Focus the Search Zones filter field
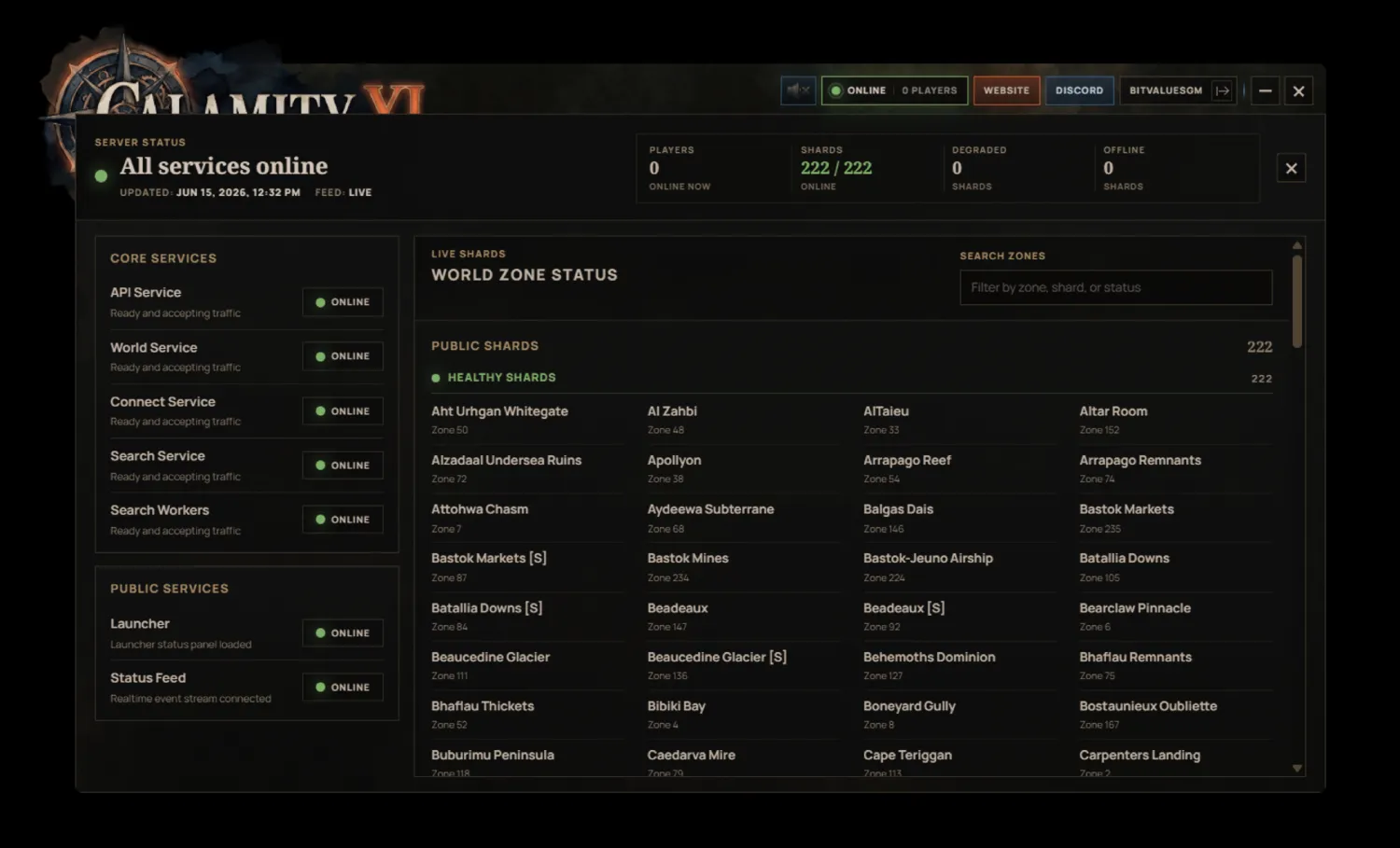 (x=1115, y=287)
